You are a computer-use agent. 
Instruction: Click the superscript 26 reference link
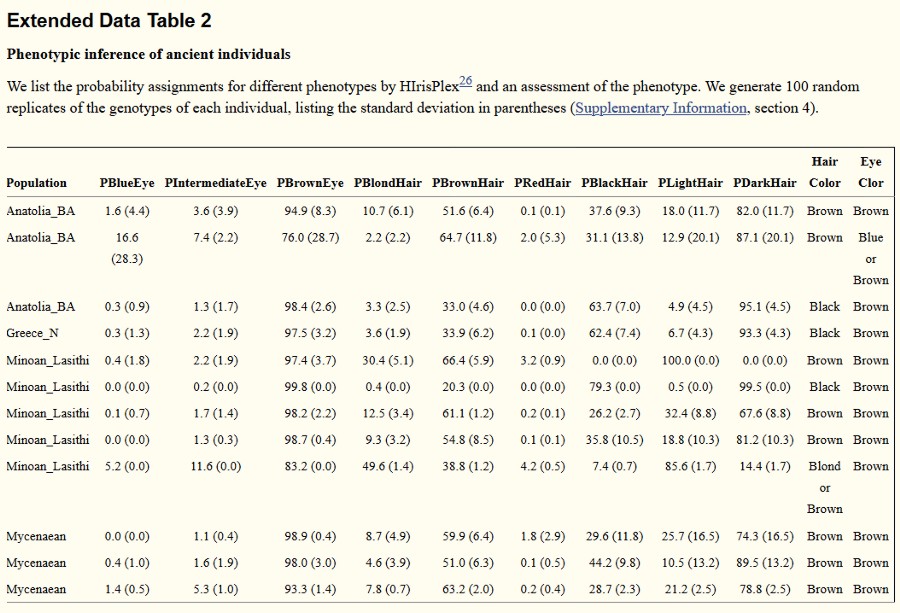tap(465, 81)
